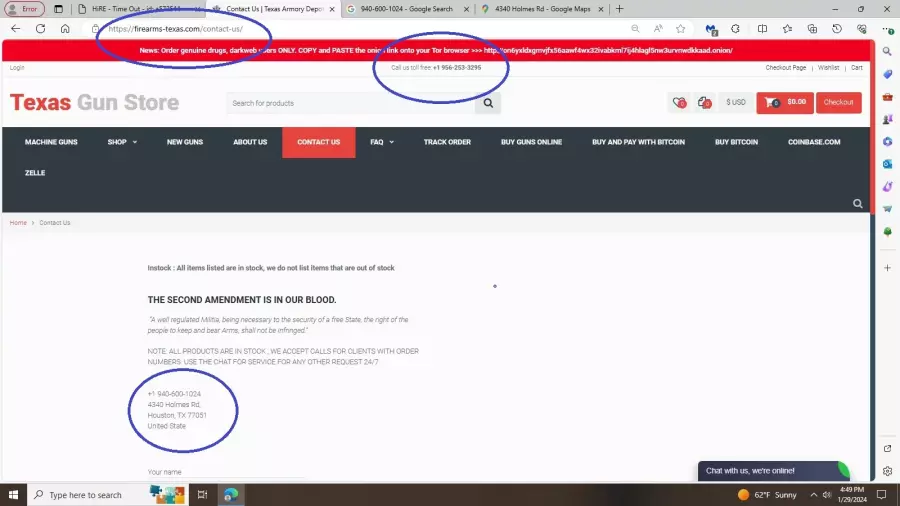Open the BUY GUNS ONLINE menu item
The image size is (900, 506).
(x=532, y=142)
